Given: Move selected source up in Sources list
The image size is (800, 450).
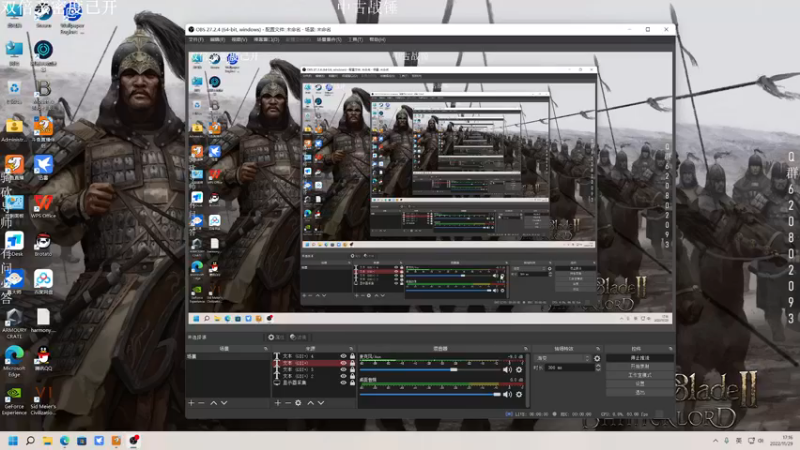Looking at the screenshot, I should tap(310, 403).
